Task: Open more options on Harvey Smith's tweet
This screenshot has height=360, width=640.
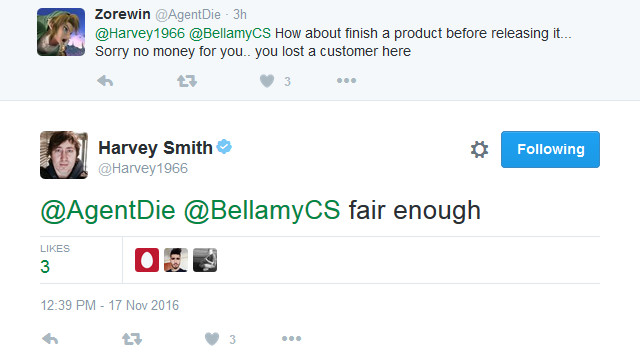Action: coord(291,338)
